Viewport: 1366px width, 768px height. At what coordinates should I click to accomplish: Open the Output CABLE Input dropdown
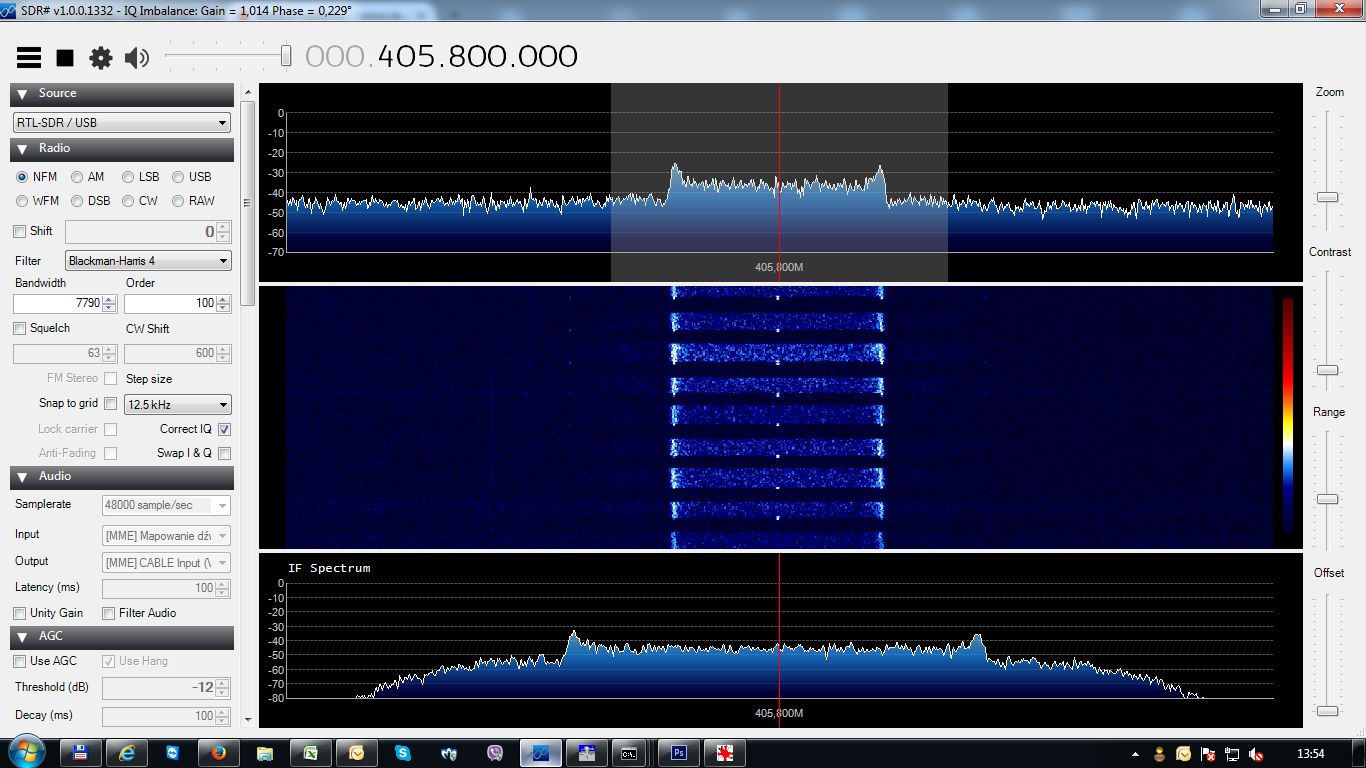click(166, 563)
